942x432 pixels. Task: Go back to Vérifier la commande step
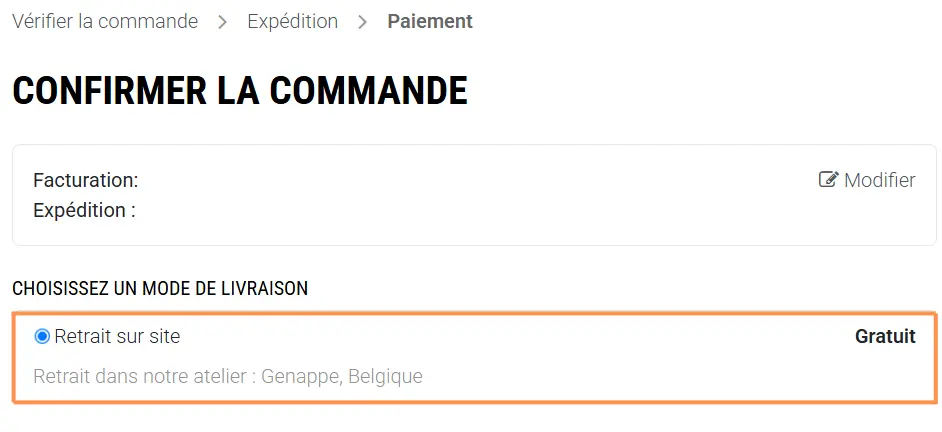tap(105, 21)
